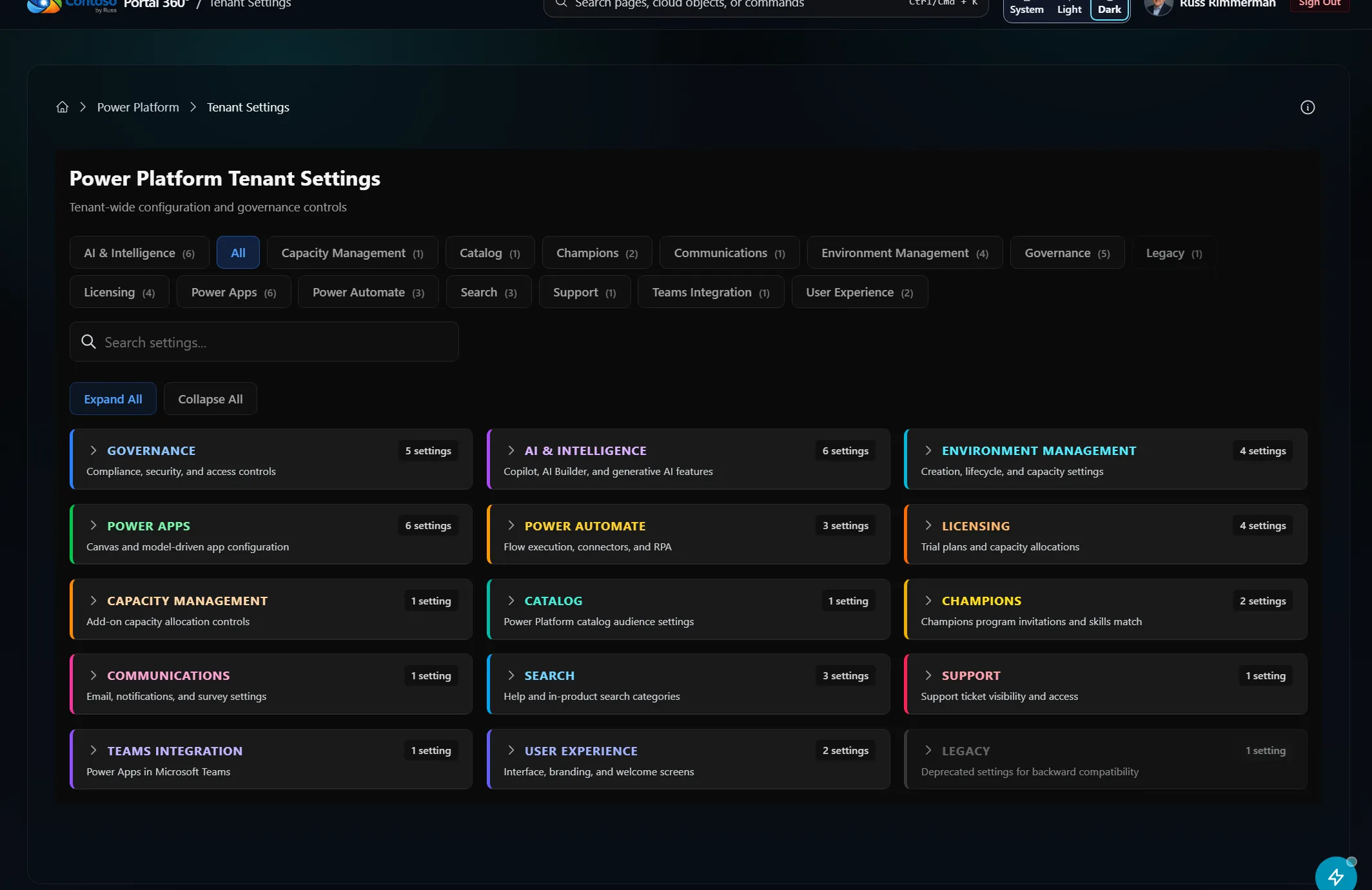Go to Power Platform breadcrumb
The image size is (1372, 890).
[x=138, y=107]
